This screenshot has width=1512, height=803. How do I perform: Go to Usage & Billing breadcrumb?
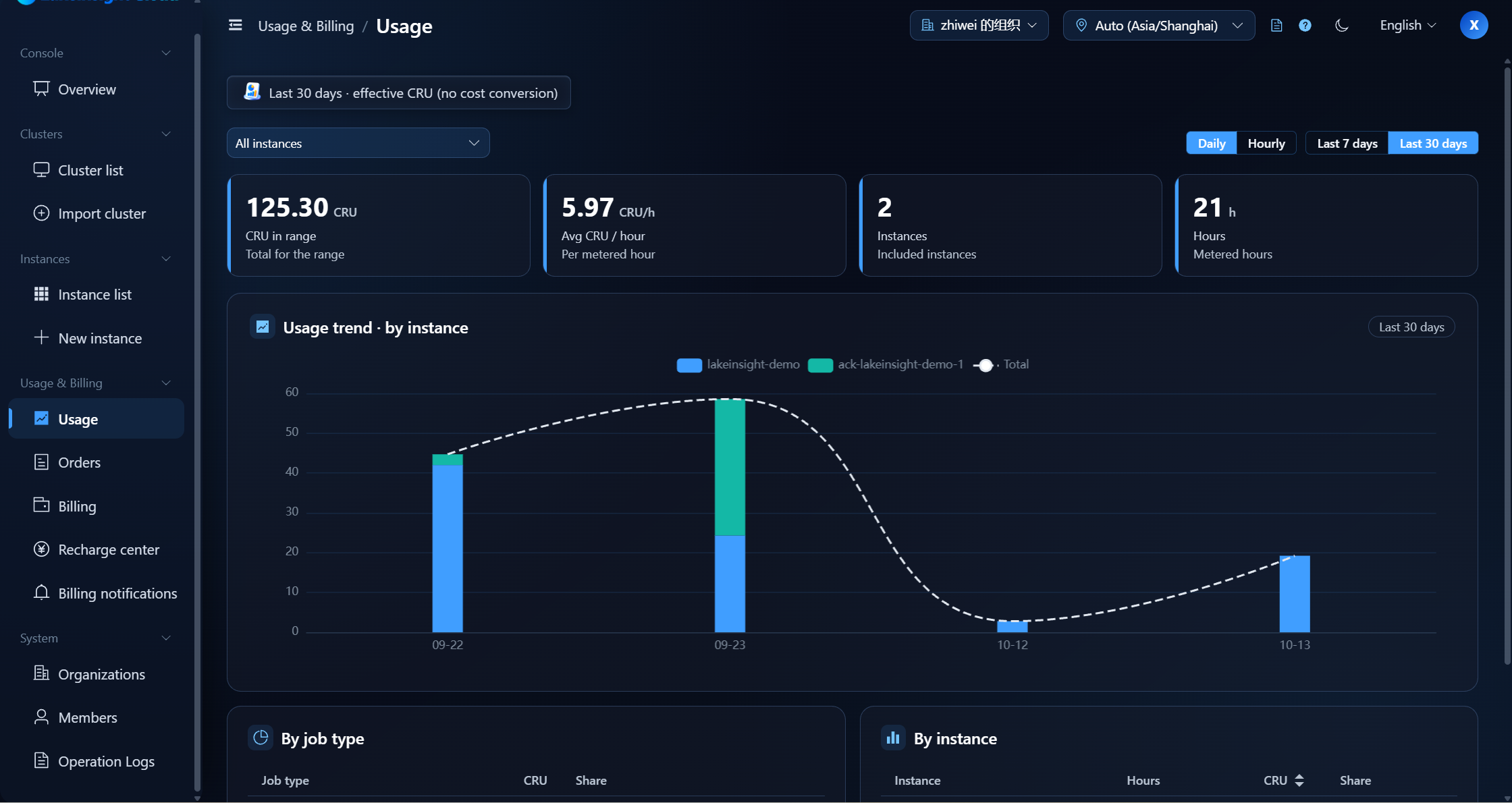(306, 26)
